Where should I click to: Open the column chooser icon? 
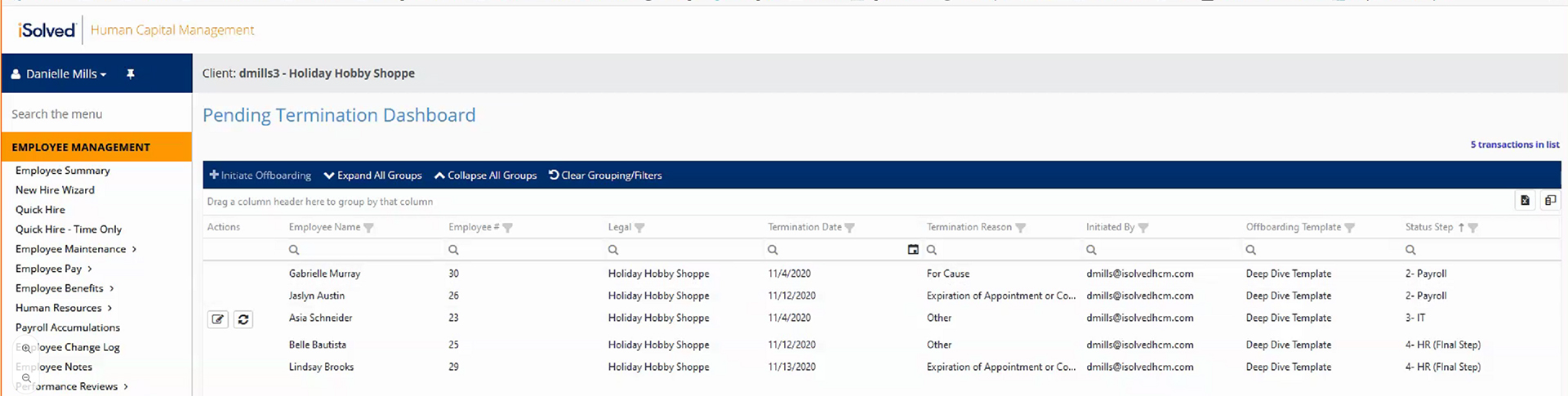(x=1550, y=201)
